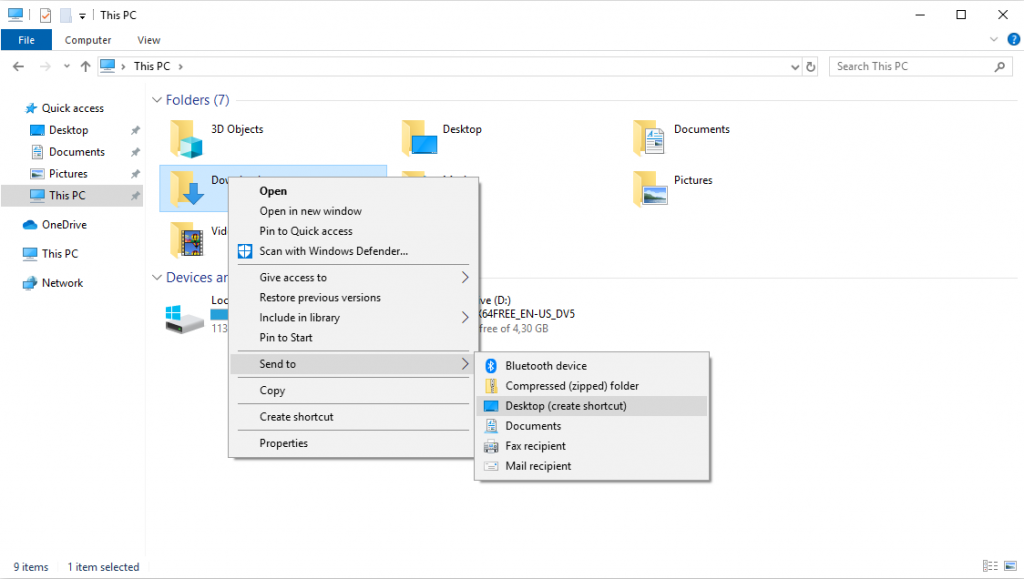Viewport: 1024px width, 579px height.
Task: Click the '9 items' status text
Action: [31, 567]
